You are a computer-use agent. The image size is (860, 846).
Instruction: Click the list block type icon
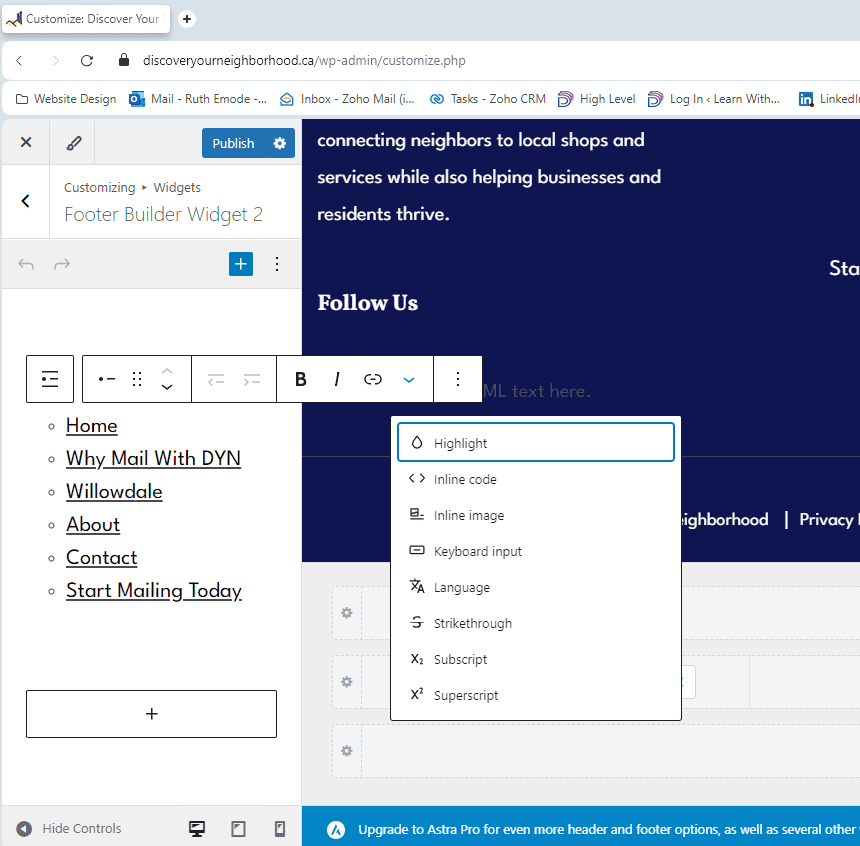(x=50, y=379)
